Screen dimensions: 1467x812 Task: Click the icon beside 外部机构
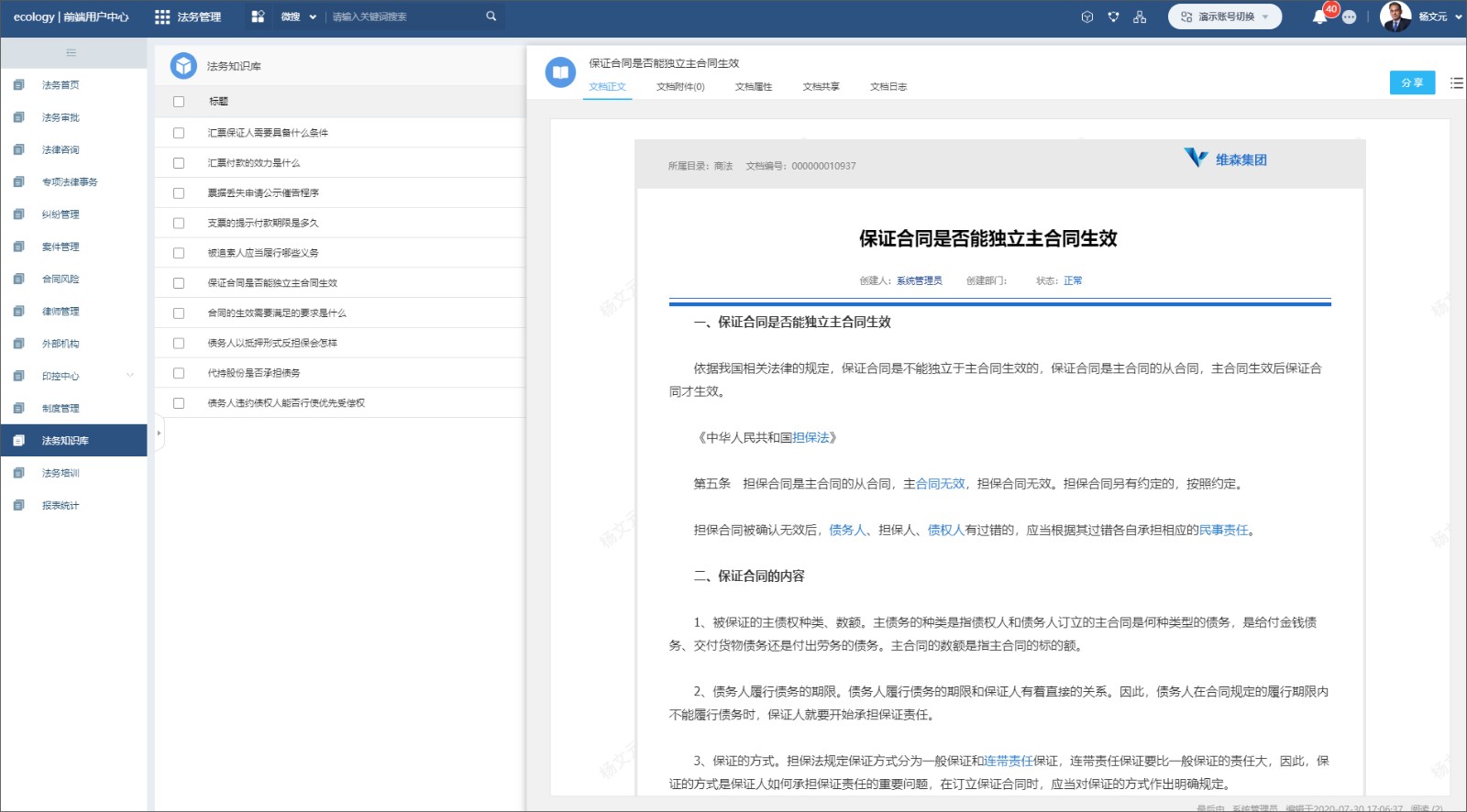(19, 344)
